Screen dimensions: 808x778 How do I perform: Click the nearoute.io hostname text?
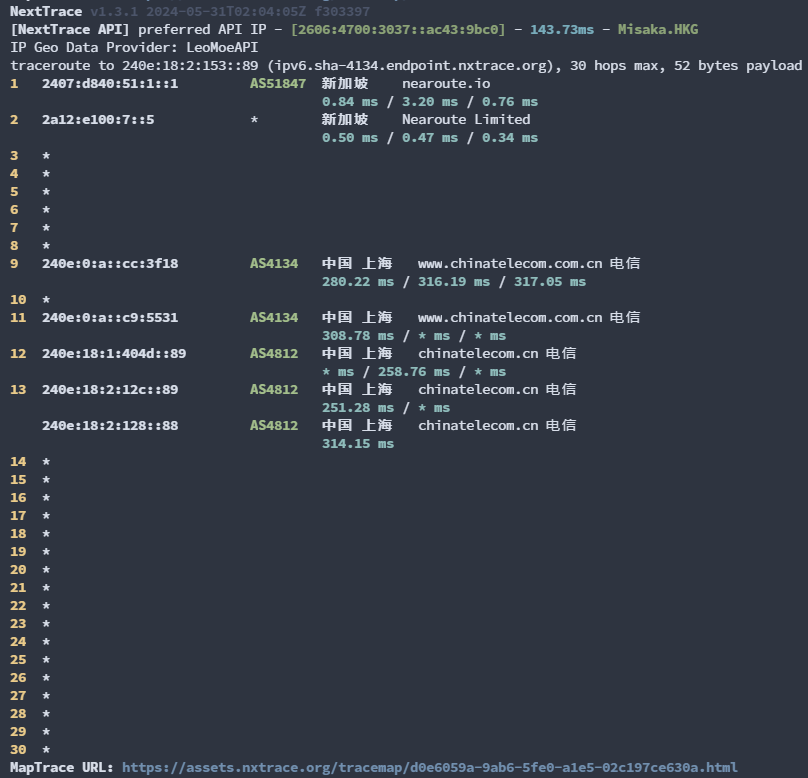[446, 83]
